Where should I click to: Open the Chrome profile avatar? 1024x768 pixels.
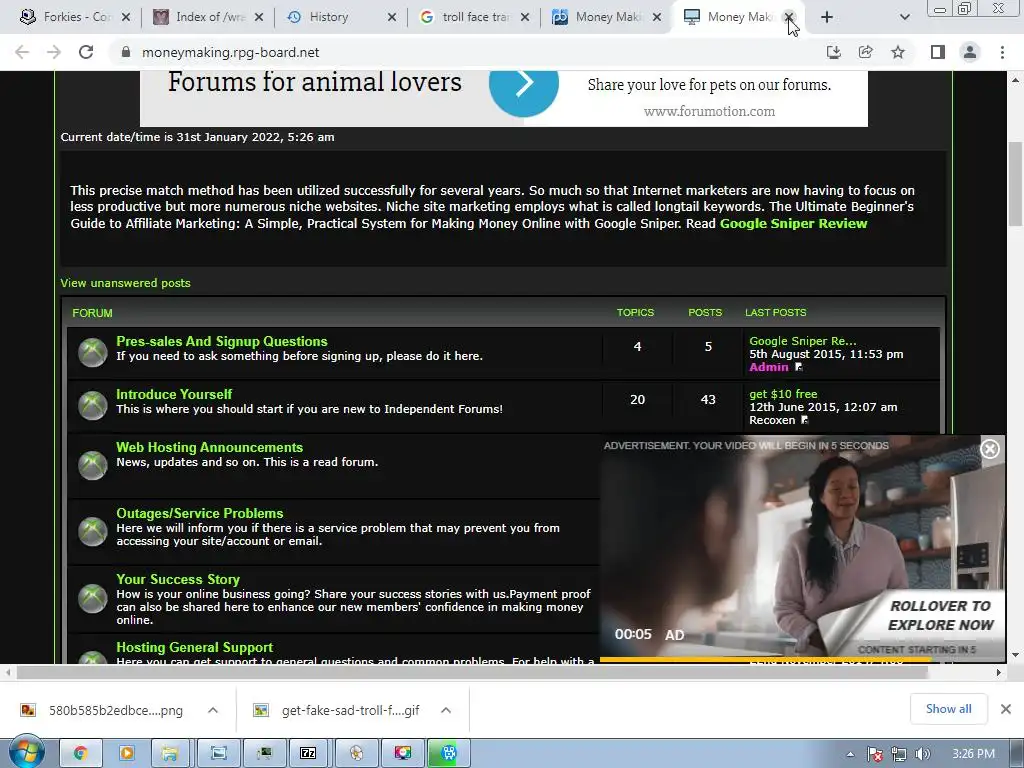point(970,52)
